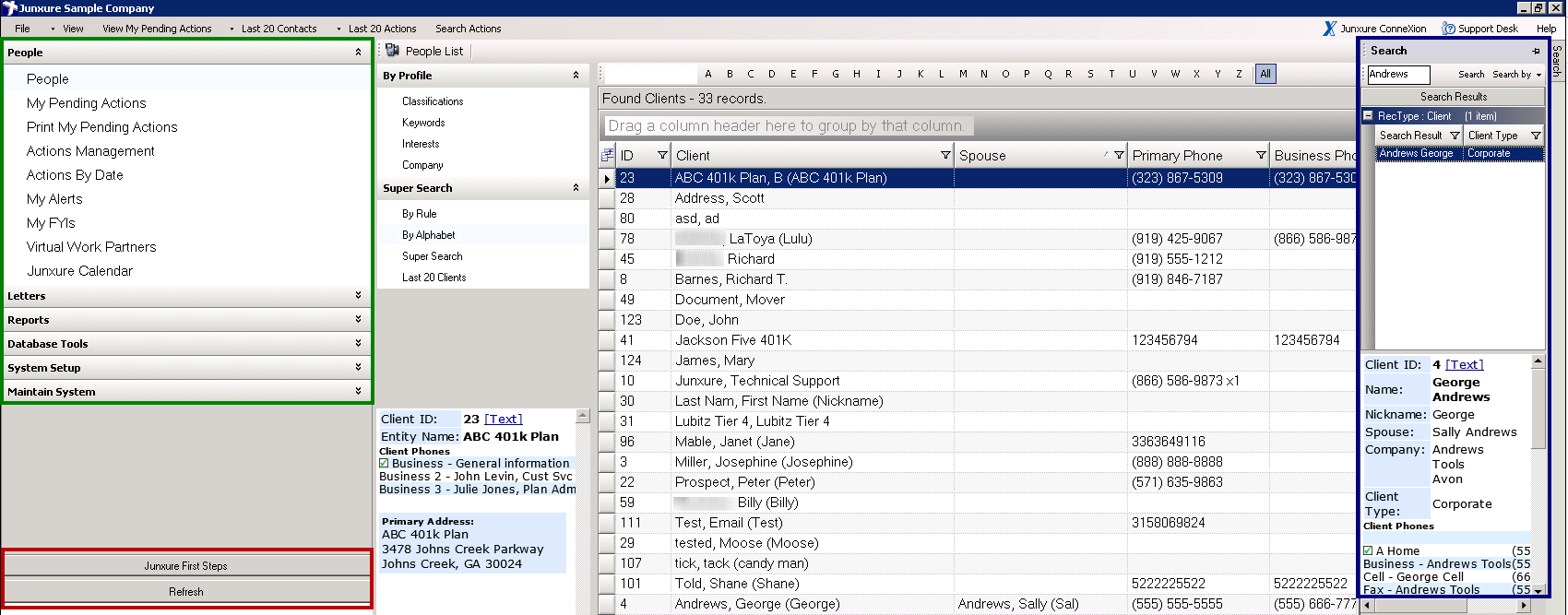Viewport: 1568px width, 615px height.
Task: Click the People List toolbar icon
Action: [x=393, y=51]
